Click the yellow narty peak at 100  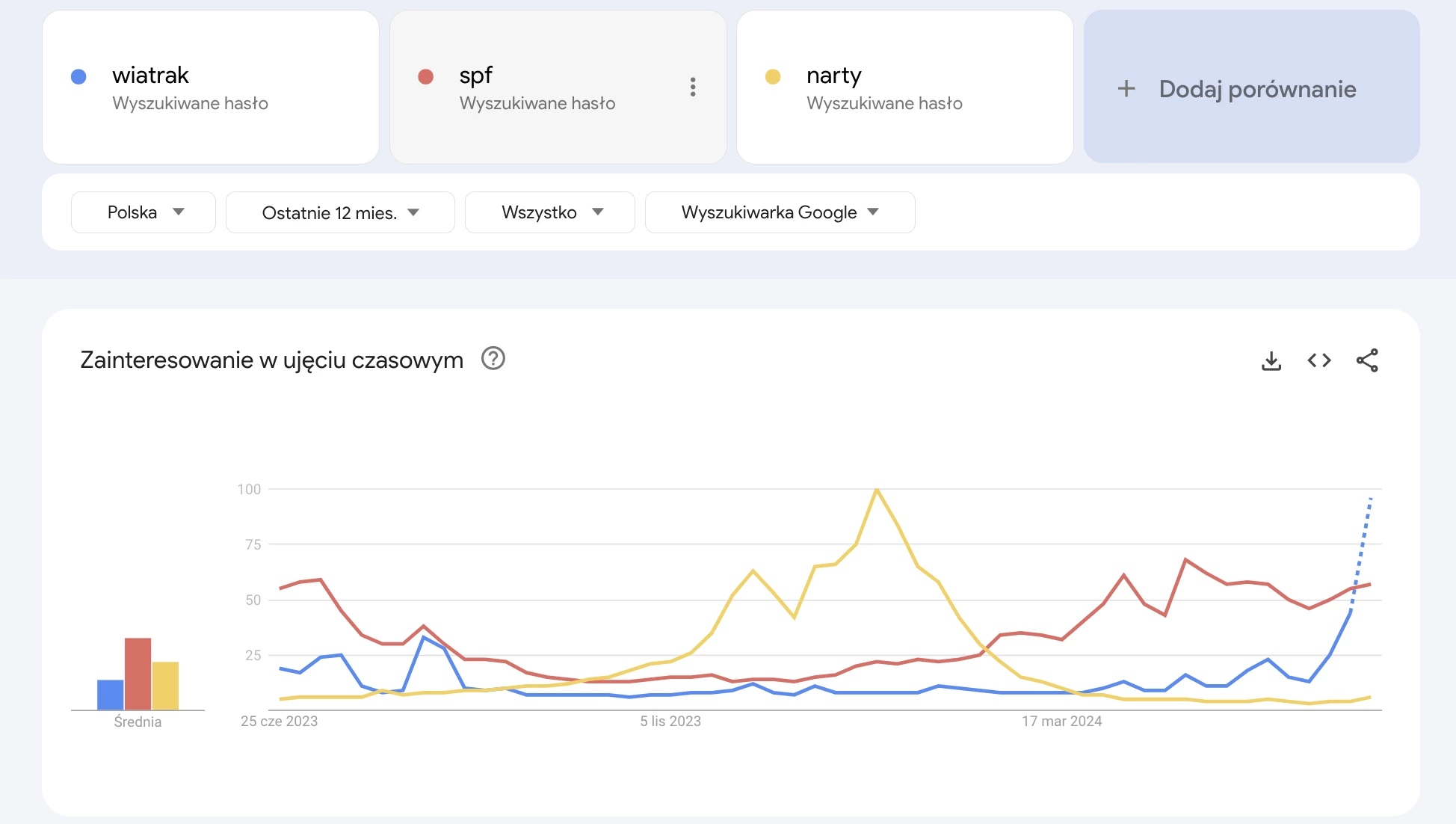876,490
